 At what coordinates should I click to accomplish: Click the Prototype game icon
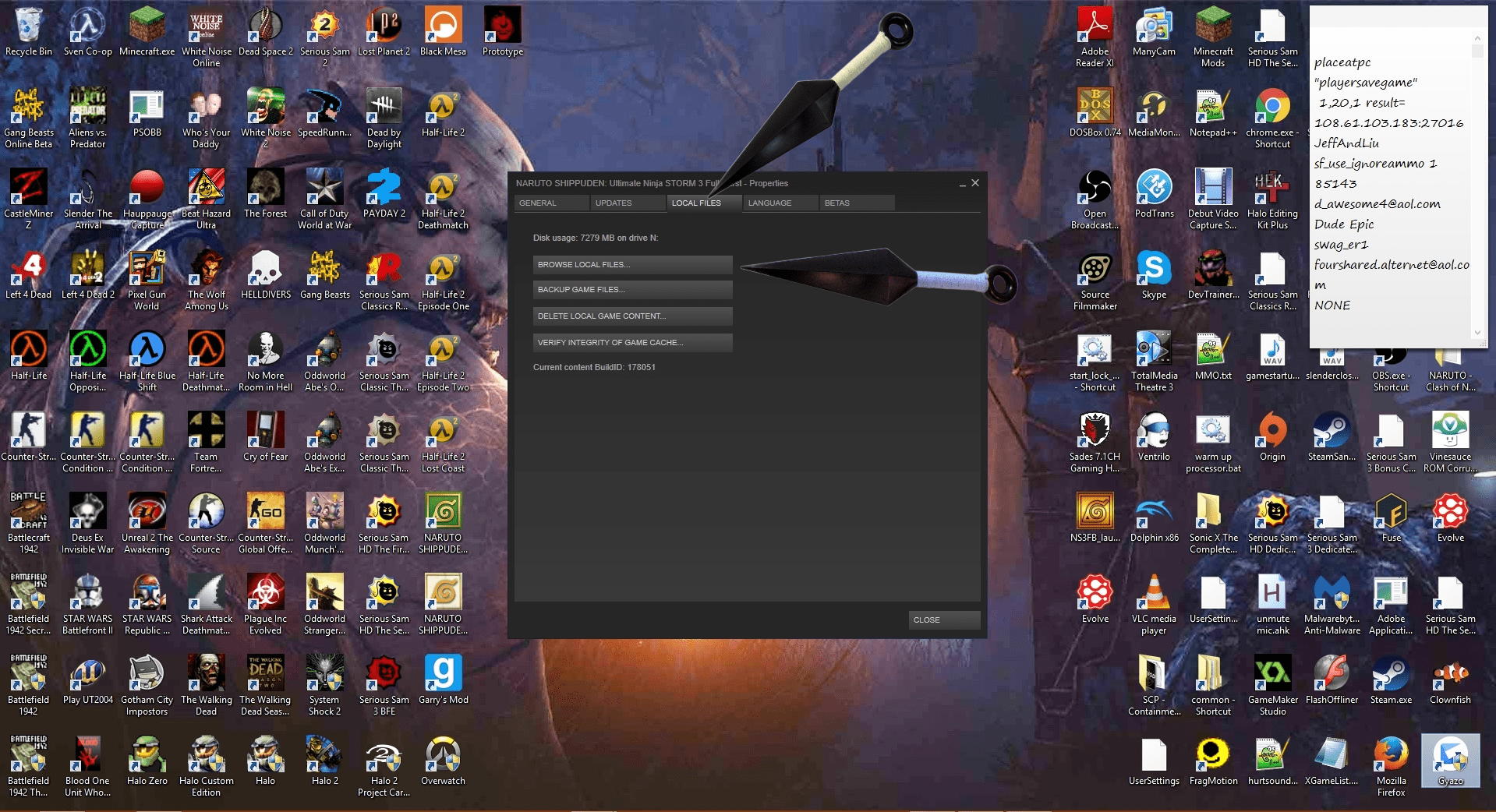[503, 31]
